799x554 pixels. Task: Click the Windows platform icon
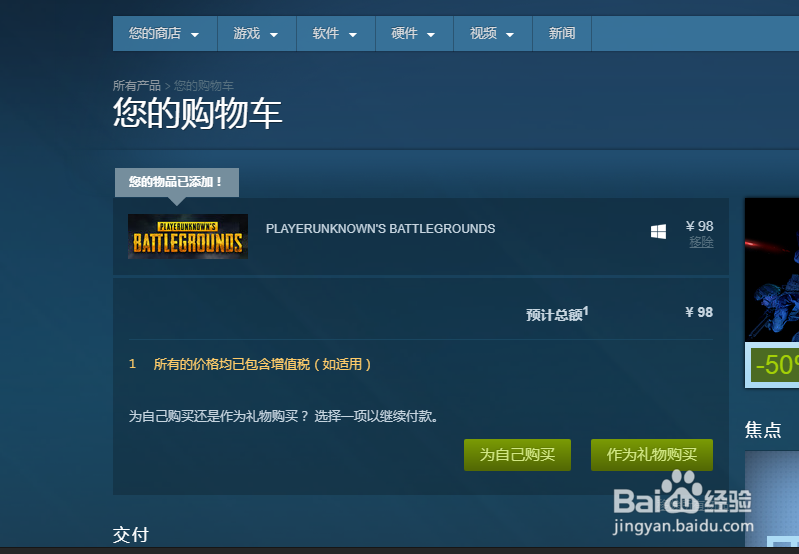pyautogui.click(x=658, y=231)
